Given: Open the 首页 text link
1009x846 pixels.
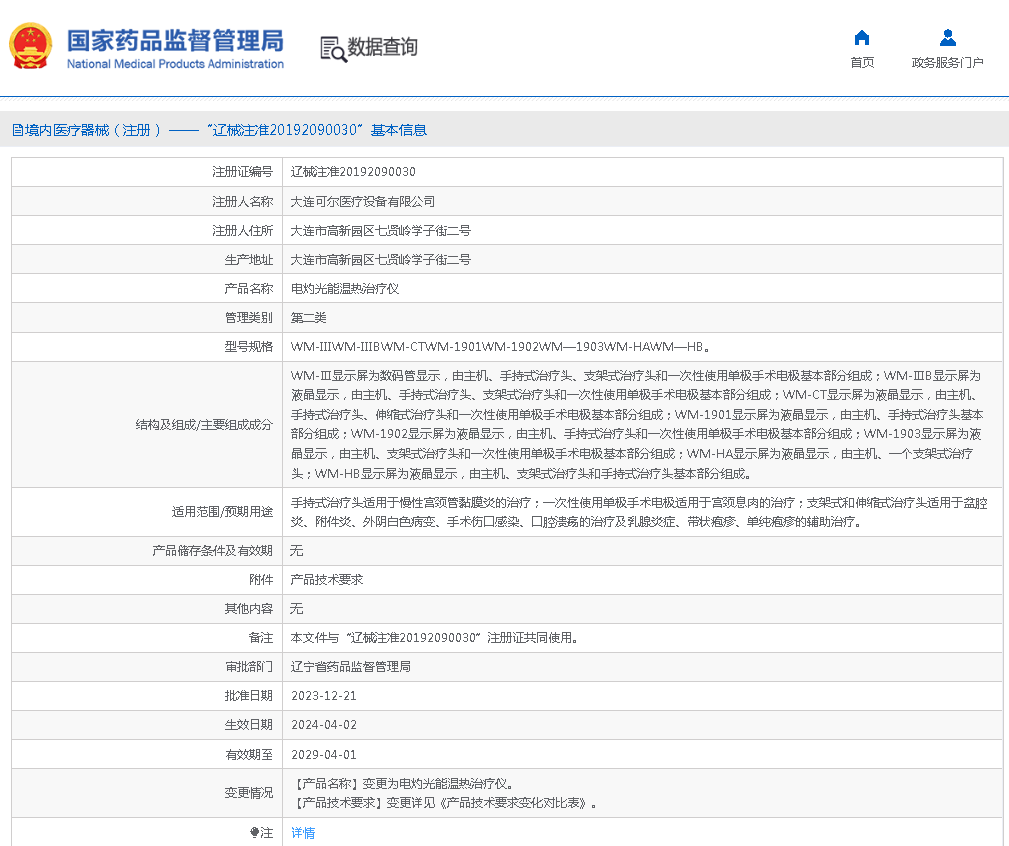Looking at the screenshot, I should point(861,63).
